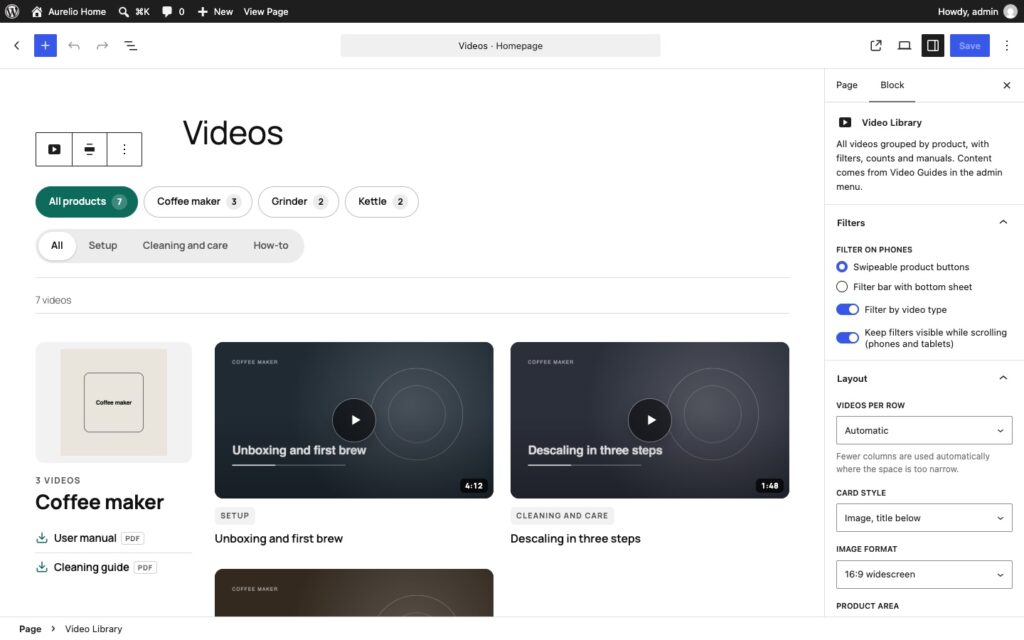
Task: Click View Page in admin bar
Action: tap(266, 11)
